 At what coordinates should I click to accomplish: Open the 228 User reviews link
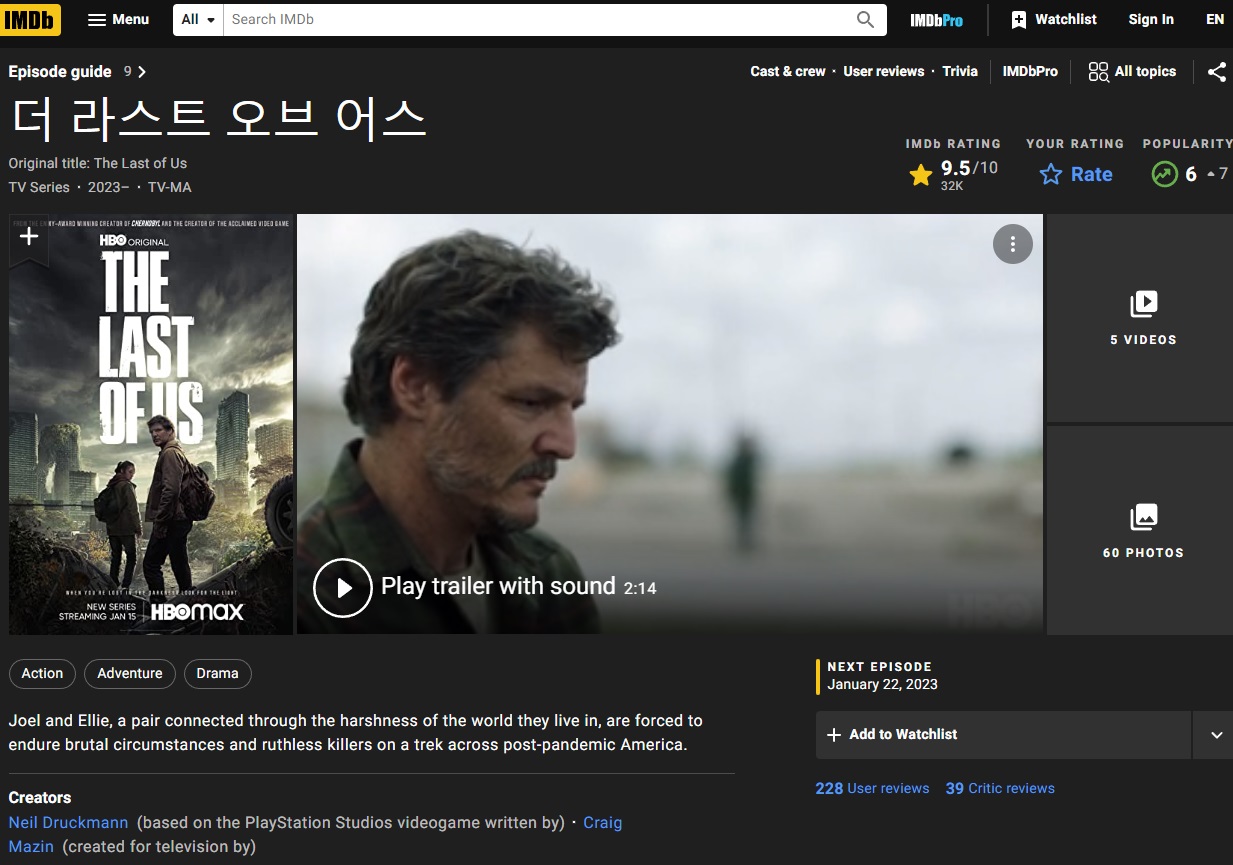(x=872, y=788)
